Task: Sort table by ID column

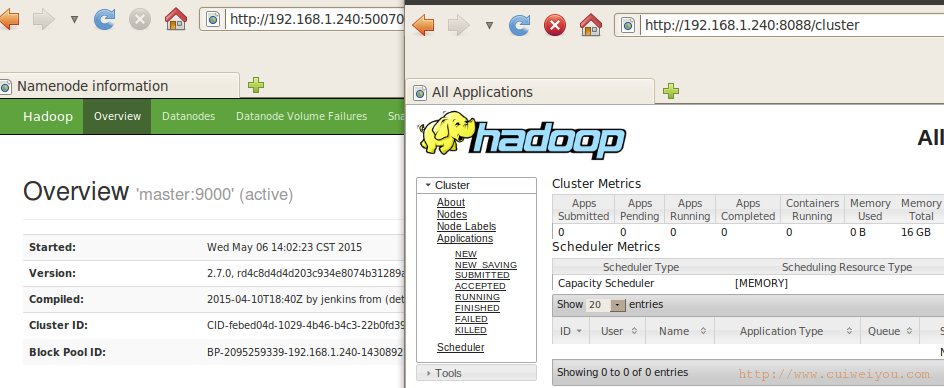Action: 571,331
